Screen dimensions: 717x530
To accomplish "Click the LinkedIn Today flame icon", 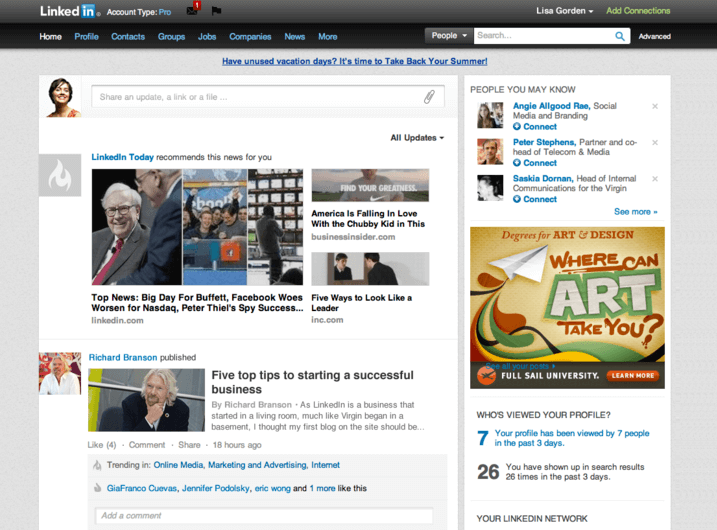I will pyautogui.click(x=60, y=175).
